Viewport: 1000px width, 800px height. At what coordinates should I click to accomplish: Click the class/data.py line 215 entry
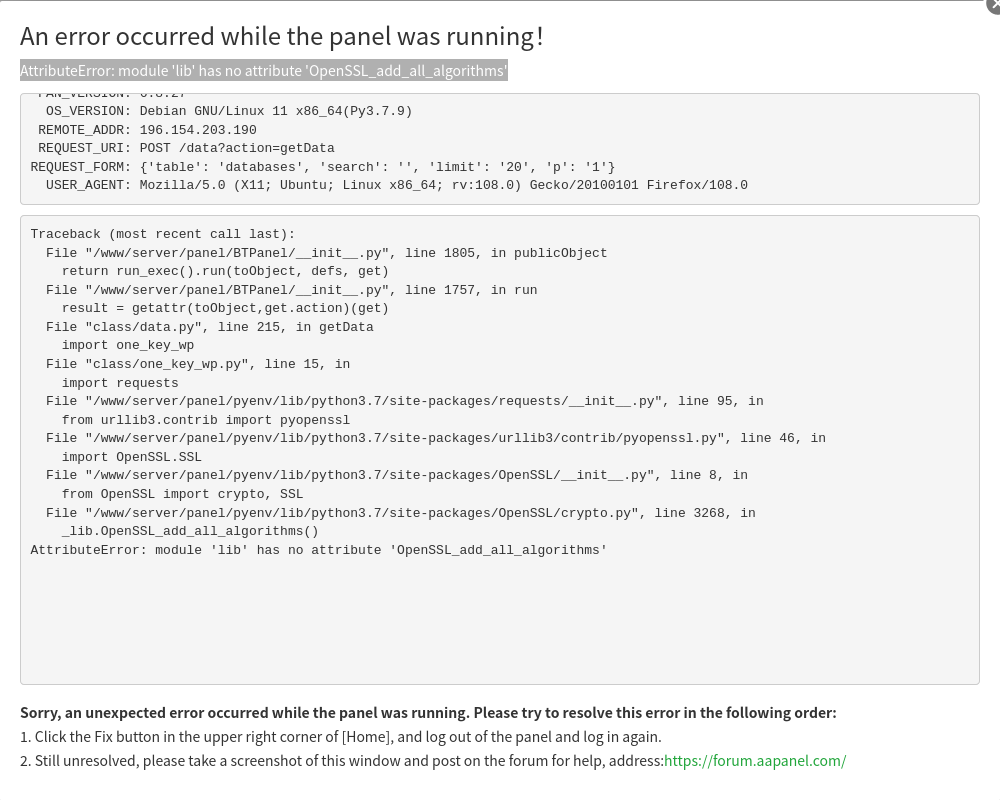[x=209, y=328]
